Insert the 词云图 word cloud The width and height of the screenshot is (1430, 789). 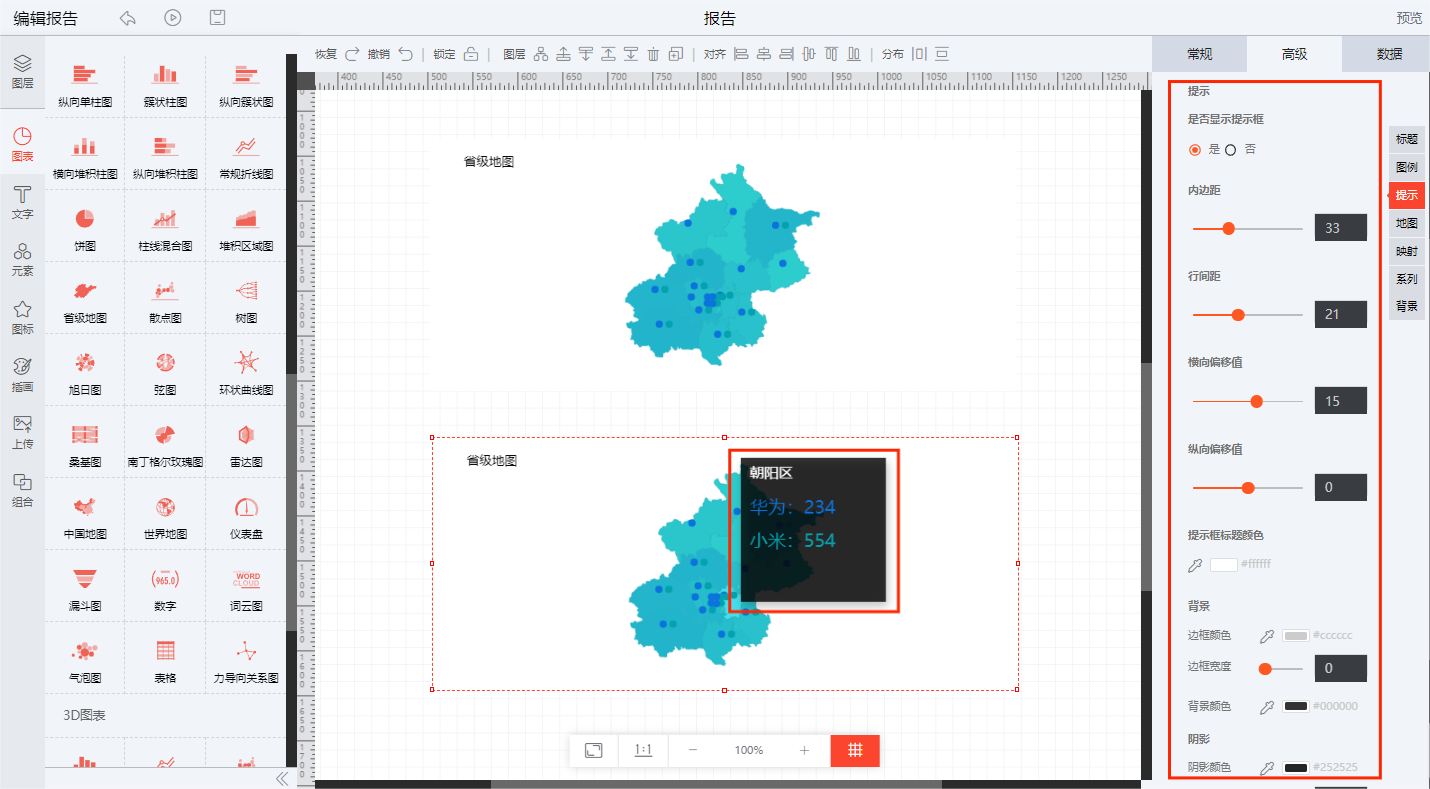[x=246, y=588]
